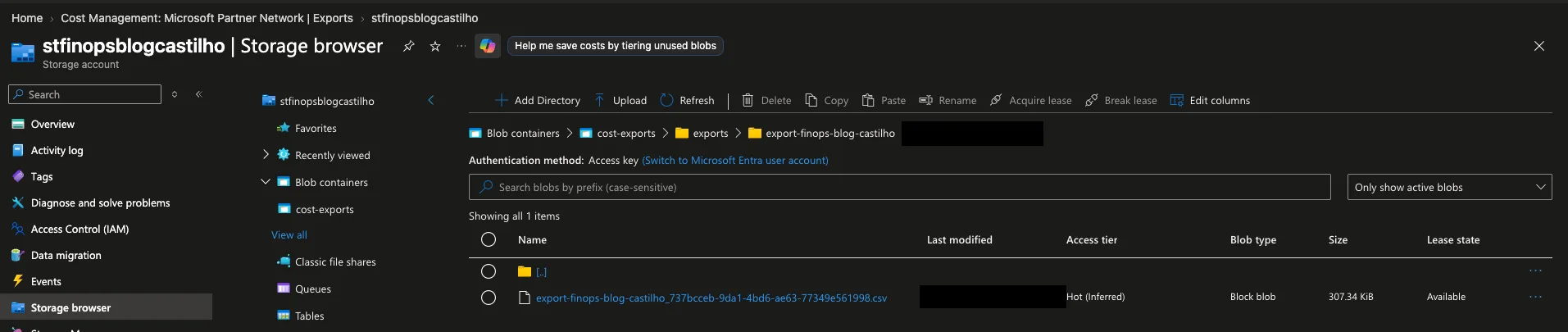Open more options for [..] row
1568x332 pixels.
(1535, 271)
